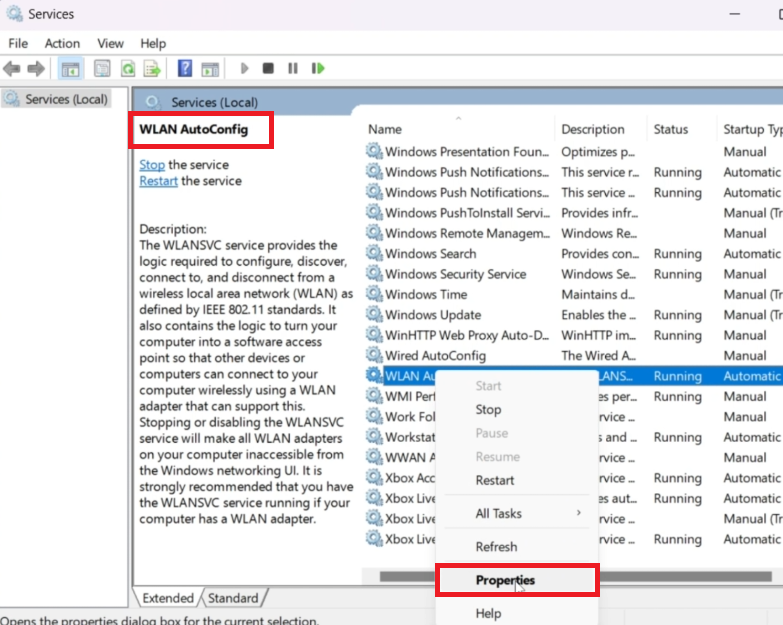Choose Properties from the context menu

[x=505, y=580]
